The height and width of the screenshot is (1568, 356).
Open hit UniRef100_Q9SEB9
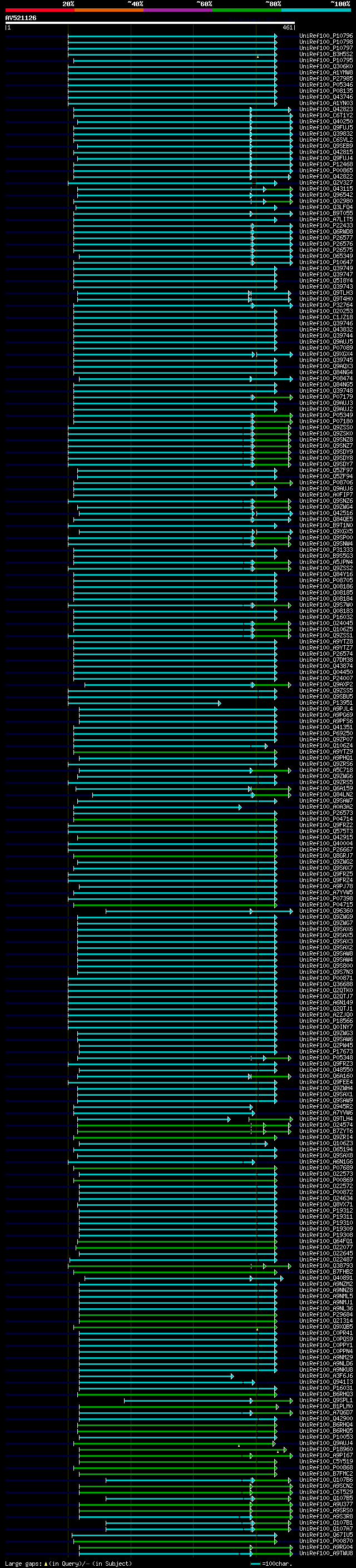(x=326, y=146)
